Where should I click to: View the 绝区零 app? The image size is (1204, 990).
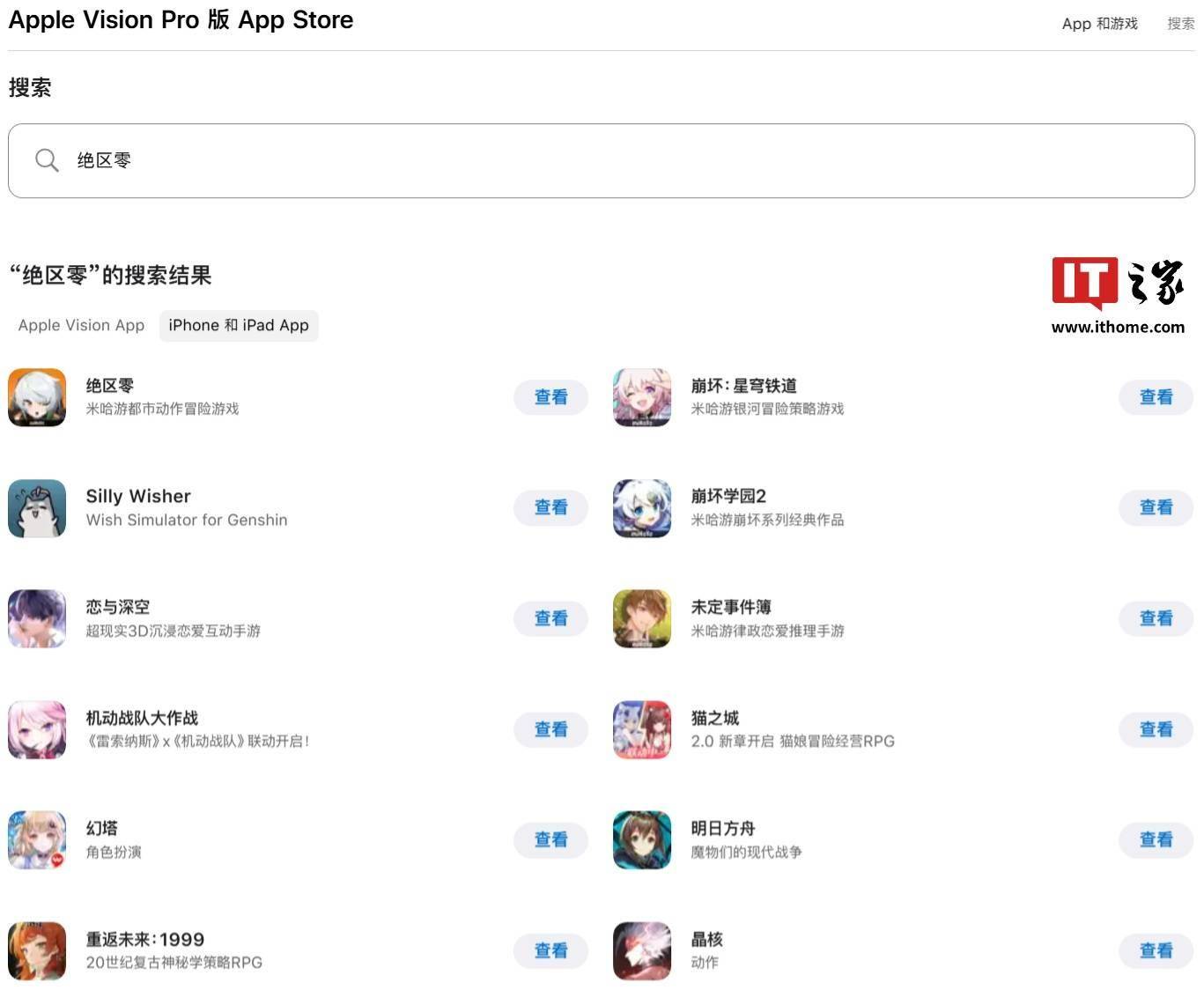pyautogui.click(x=551, y=397)
